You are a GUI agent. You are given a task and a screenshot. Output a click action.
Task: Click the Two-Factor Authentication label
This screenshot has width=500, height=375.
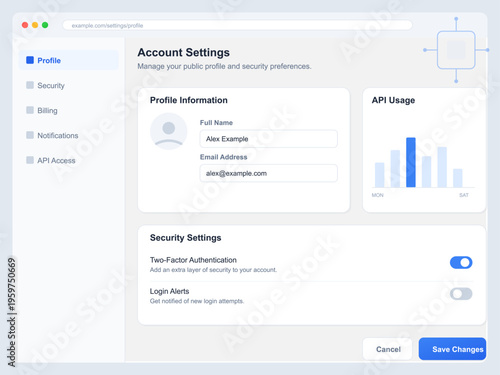point(193,260)
